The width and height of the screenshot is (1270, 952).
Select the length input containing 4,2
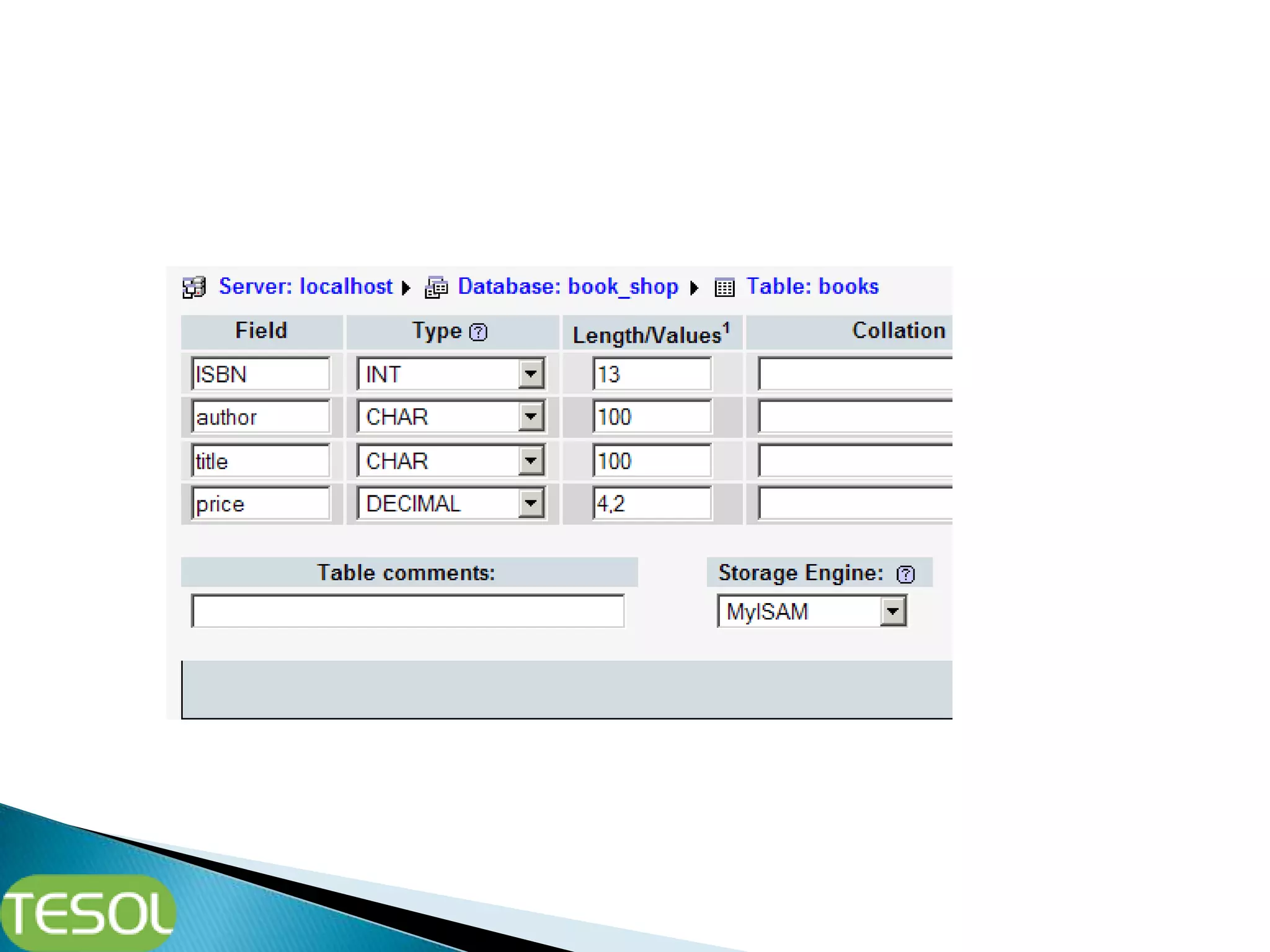[651, 503]
